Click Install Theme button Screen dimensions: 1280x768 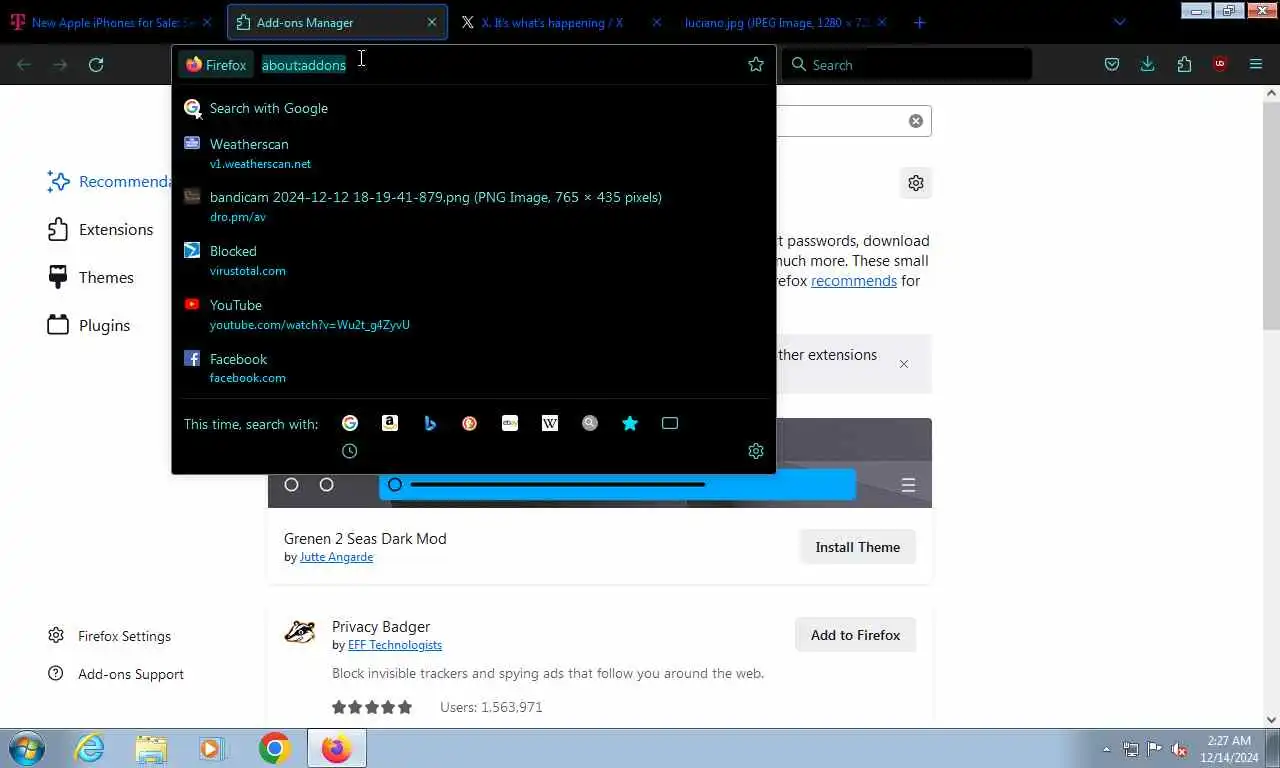click(857, 547)
